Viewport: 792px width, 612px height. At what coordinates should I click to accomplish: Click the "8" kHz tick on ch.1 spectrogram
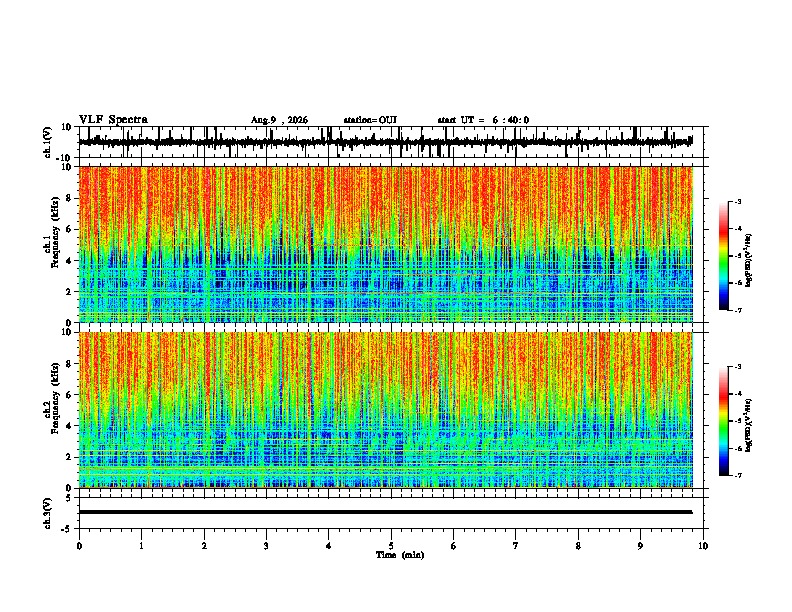point(70,198)
